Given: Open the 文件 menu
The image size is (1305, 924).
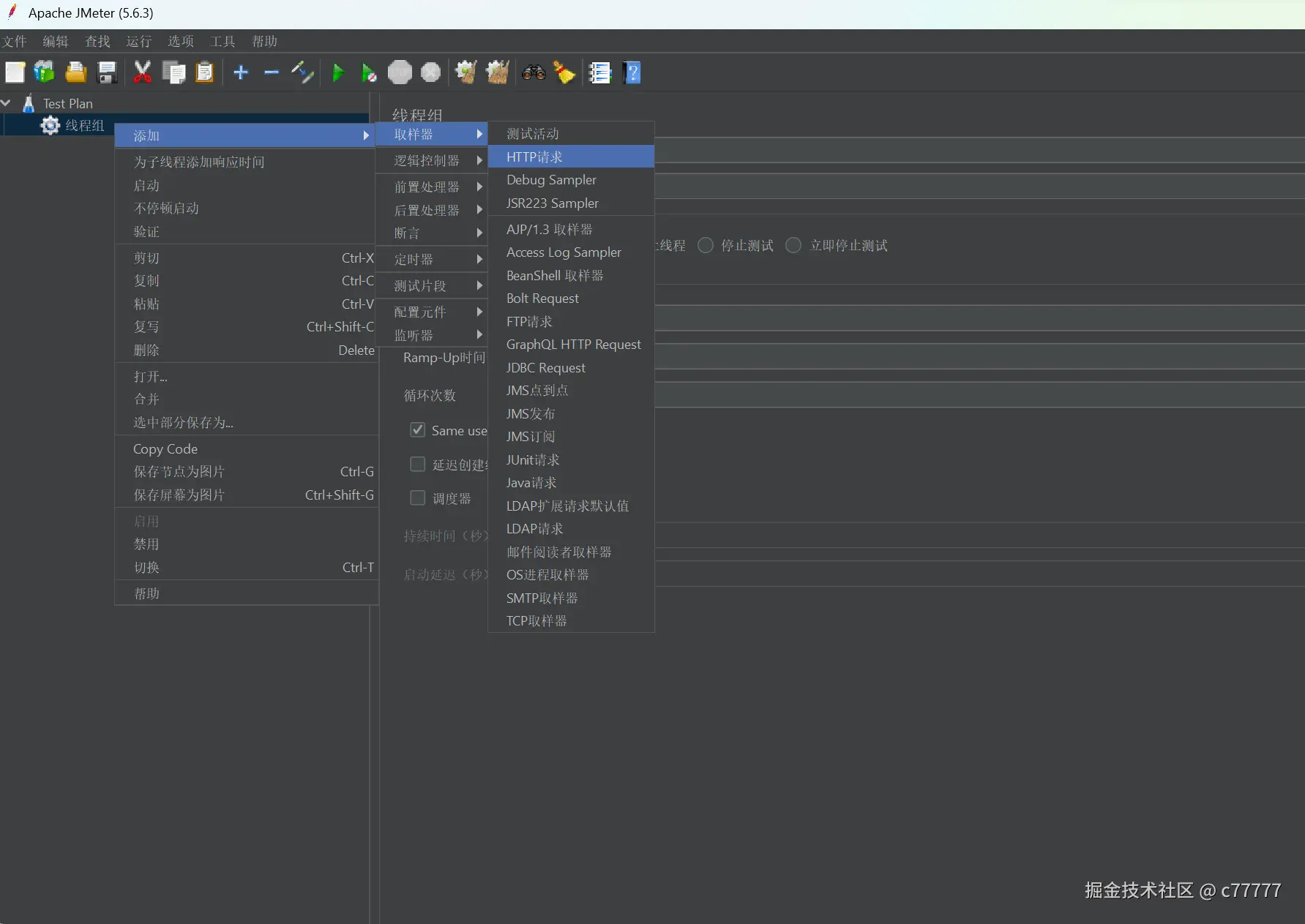Looking at the screenshot, I should (14, 41).
